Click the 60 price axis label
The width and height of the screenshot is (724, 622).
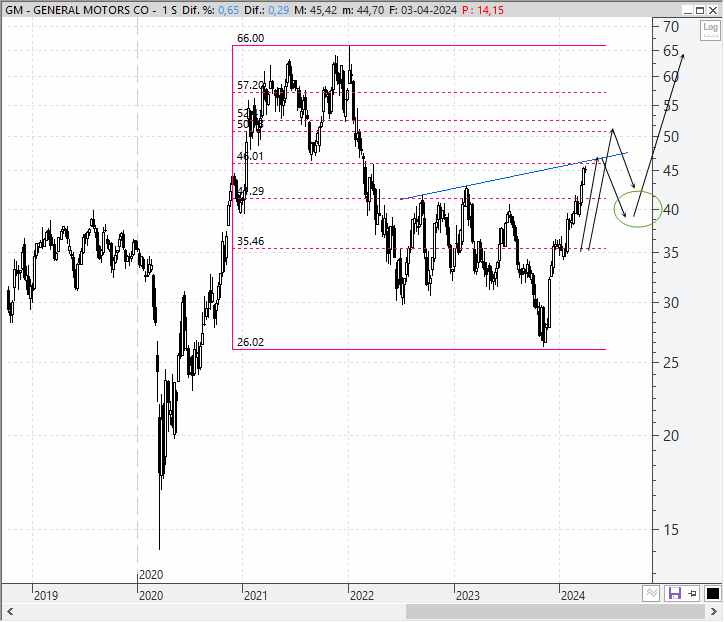671,77
